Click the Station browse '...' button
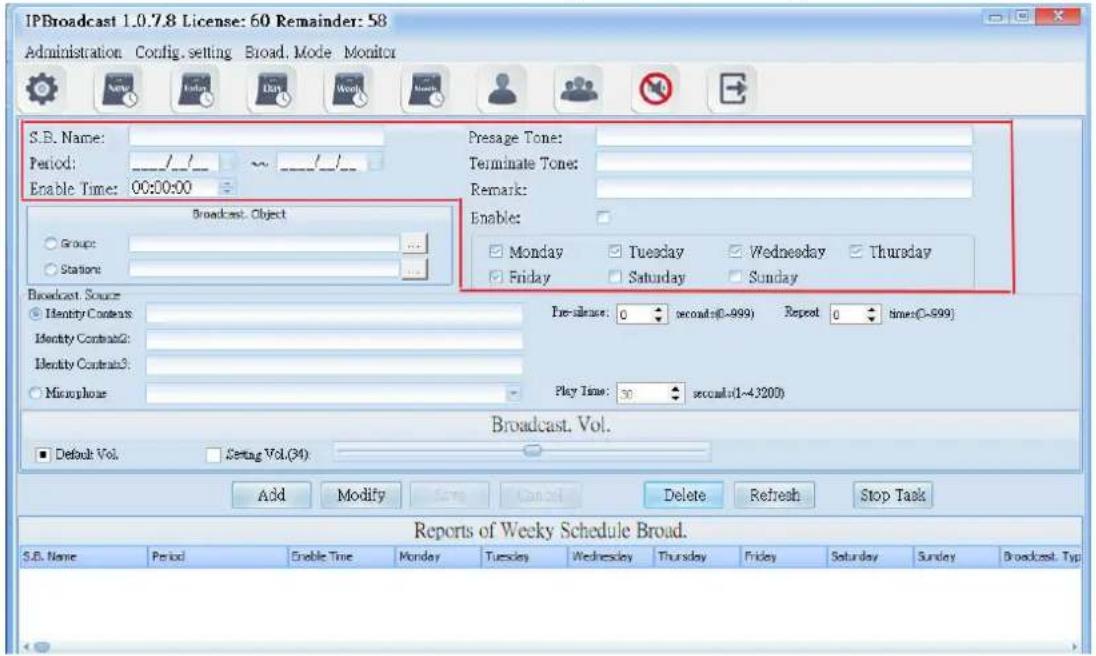Viewport: 1096px width, 656px height. tap(414, 269)
